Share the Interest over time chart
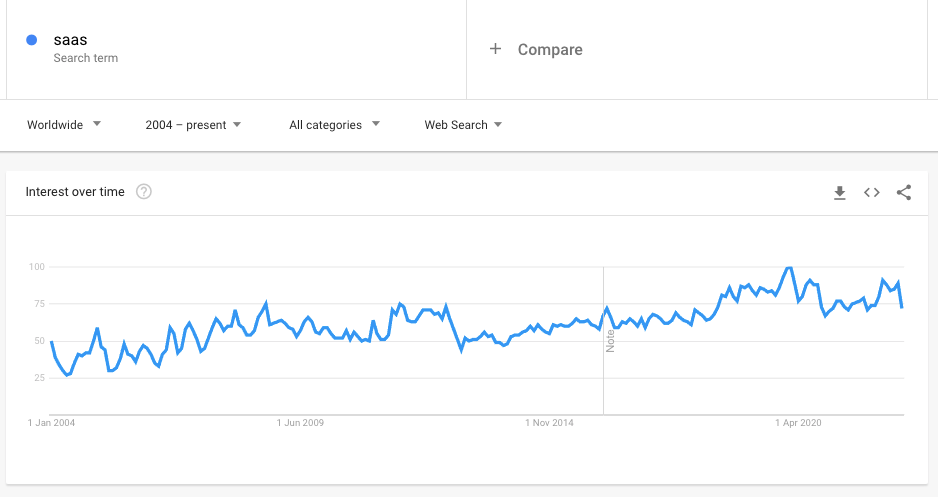Image resolution: width=938 pixels, height=497 pixels. pos(904,193)
